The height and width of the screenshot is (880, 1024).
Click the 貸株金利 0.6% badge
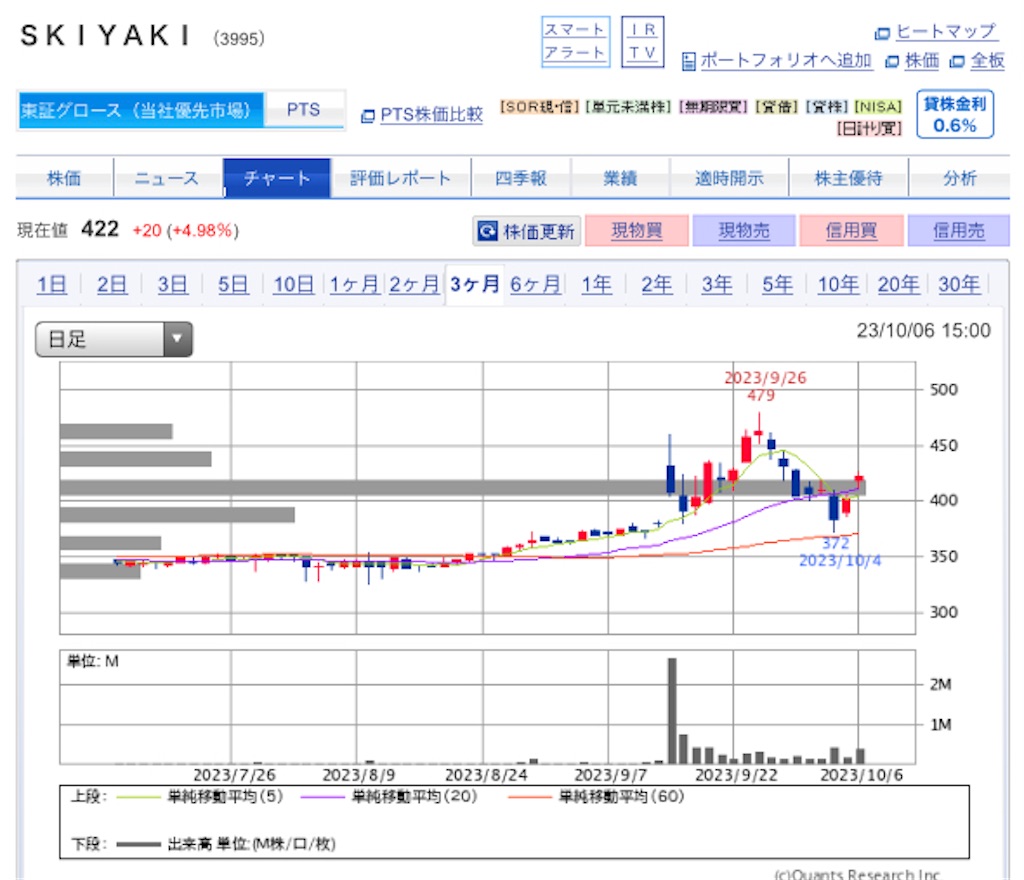pos(955,114)
